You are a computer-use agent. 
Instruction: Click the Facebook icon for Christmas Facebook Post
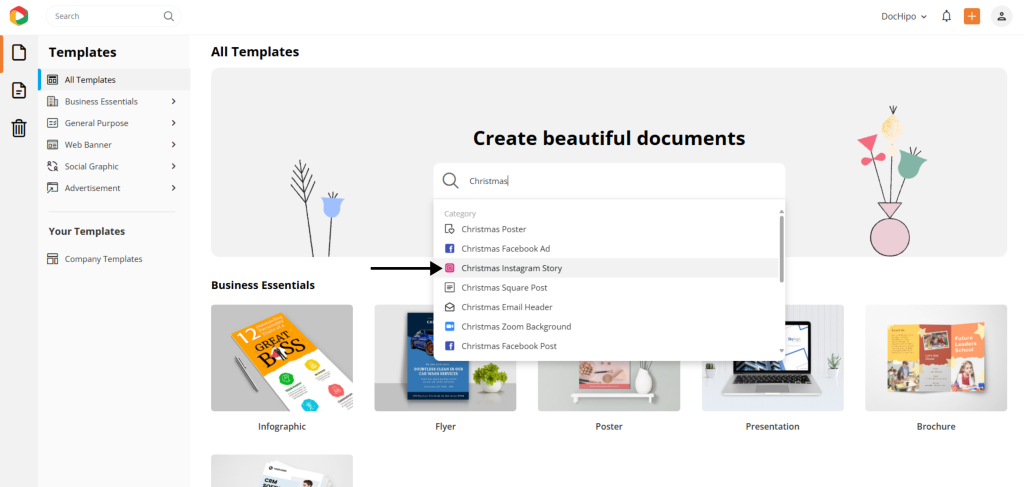(x=449, y=345)
